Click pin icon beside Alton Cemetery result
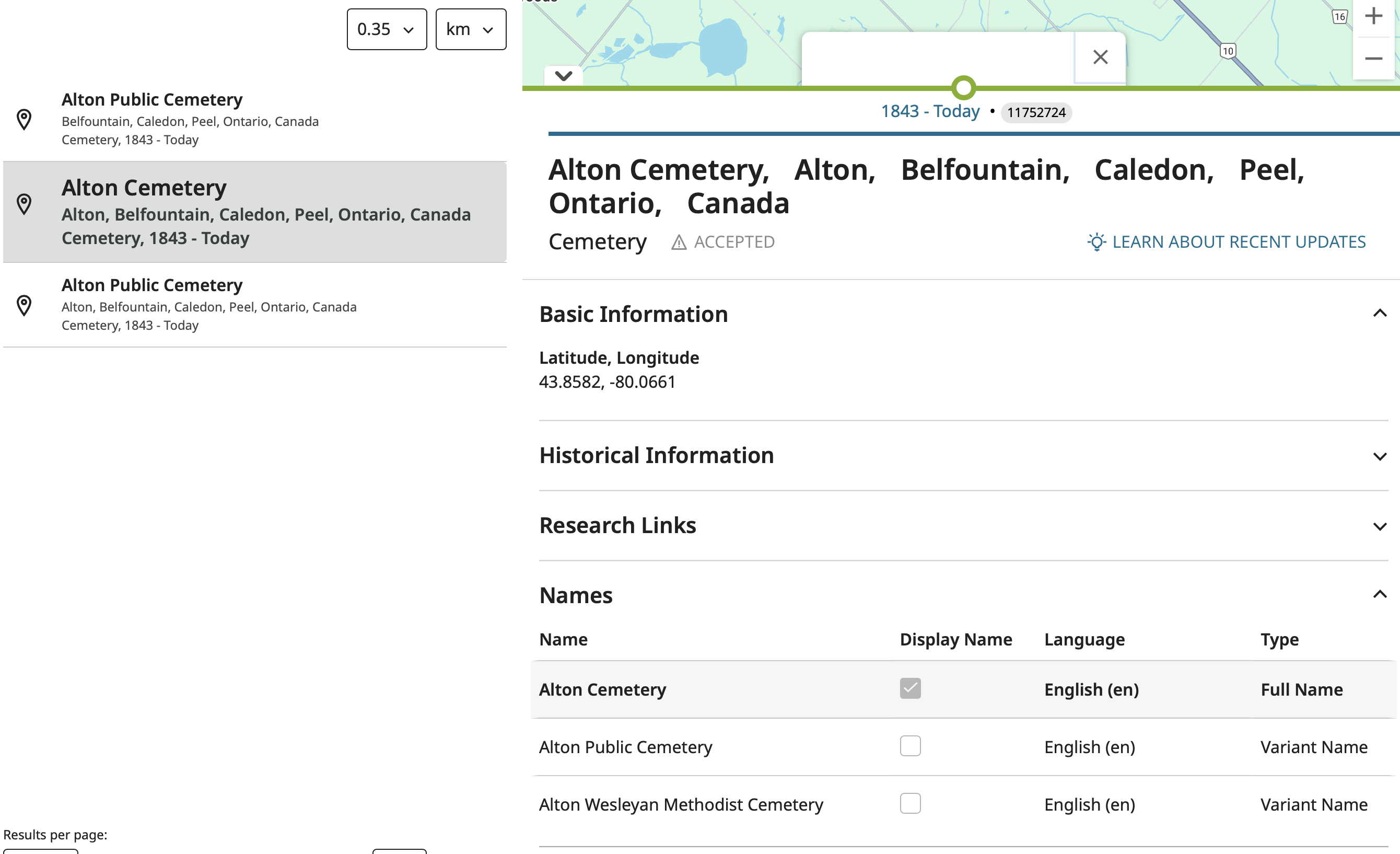The width and height of the screenshot is (1400, 854). point(24,204)
